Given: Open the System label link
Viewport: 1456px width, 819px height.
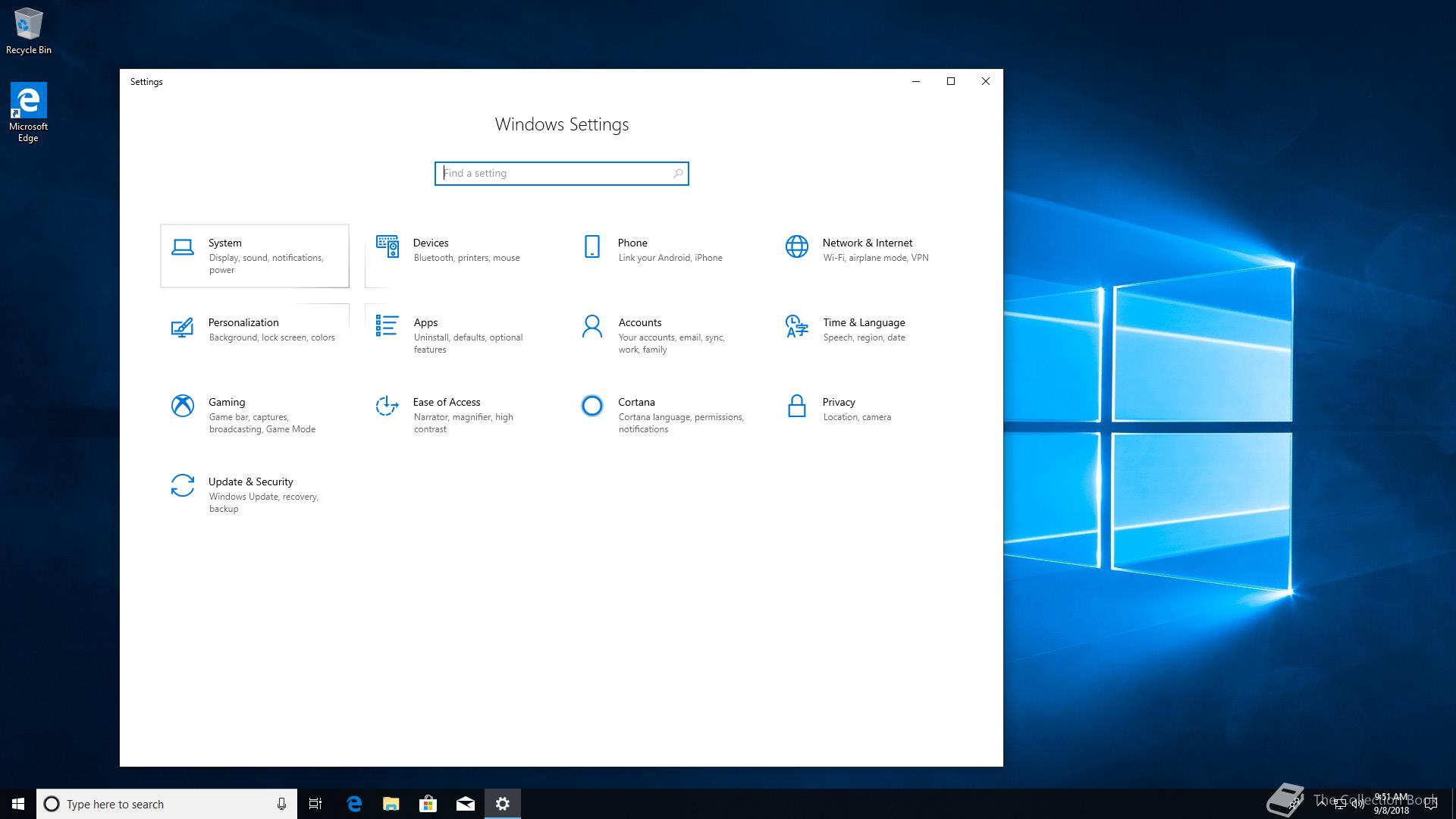Looking at the screenshot, I should tap(225, 243).
